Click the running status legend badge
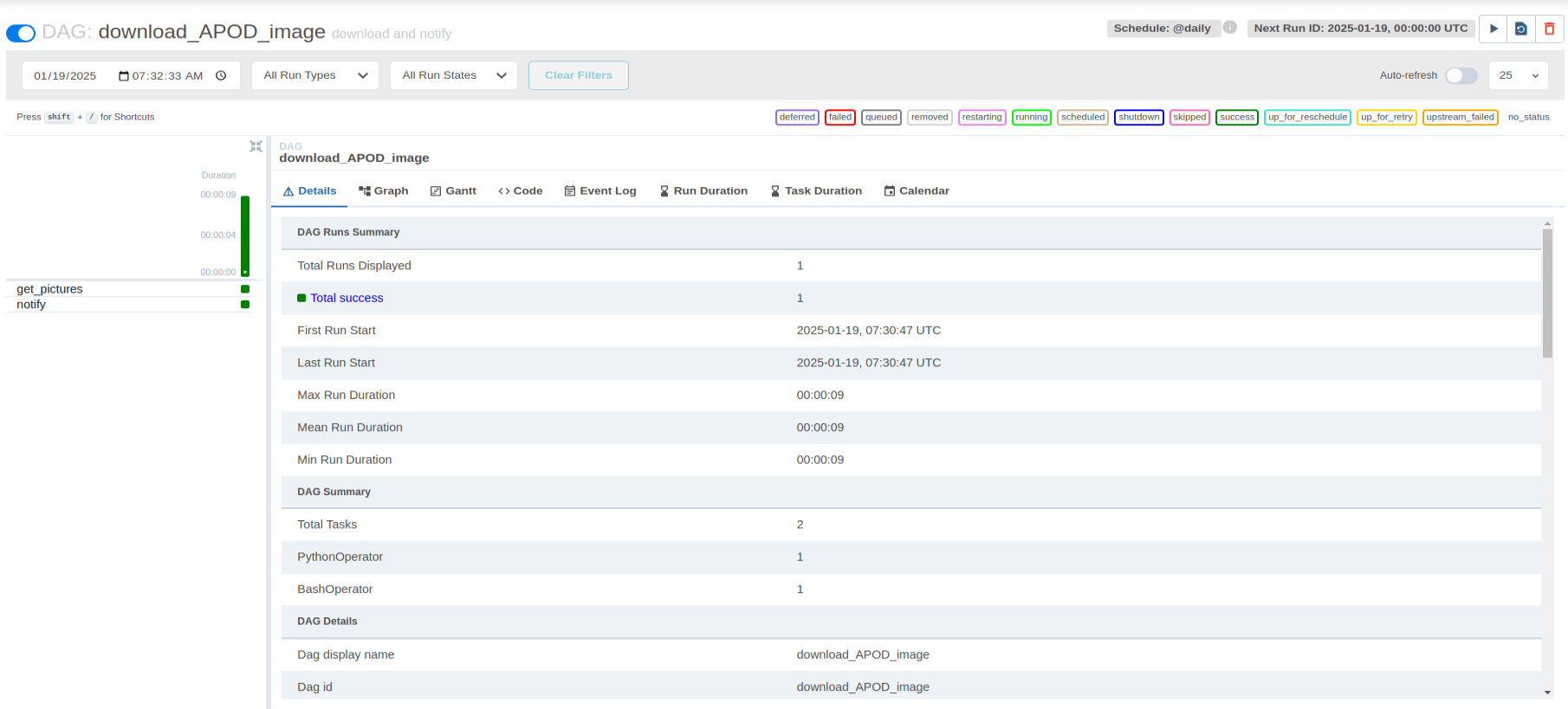The width and height of the screenshot is (1568, 709). tap(1031, 117)
